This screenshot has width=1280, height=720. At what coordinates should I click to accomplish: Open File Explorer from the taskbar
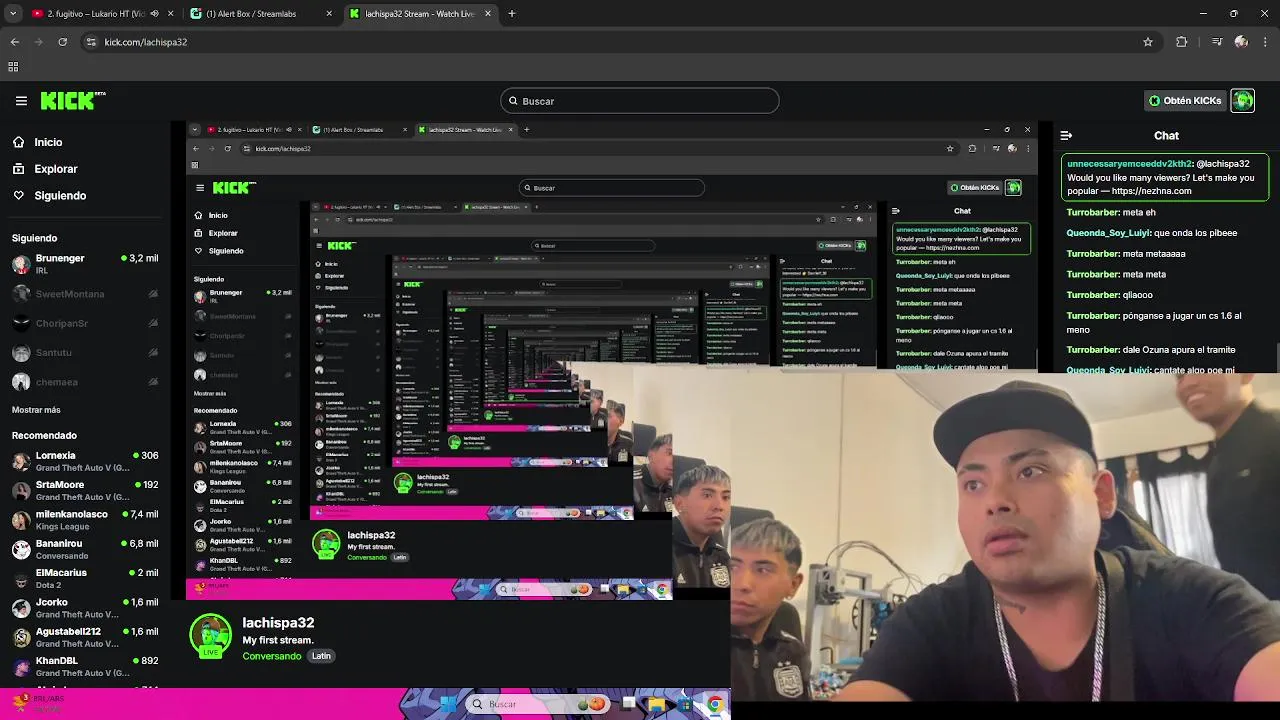click(x=656, y=704)
